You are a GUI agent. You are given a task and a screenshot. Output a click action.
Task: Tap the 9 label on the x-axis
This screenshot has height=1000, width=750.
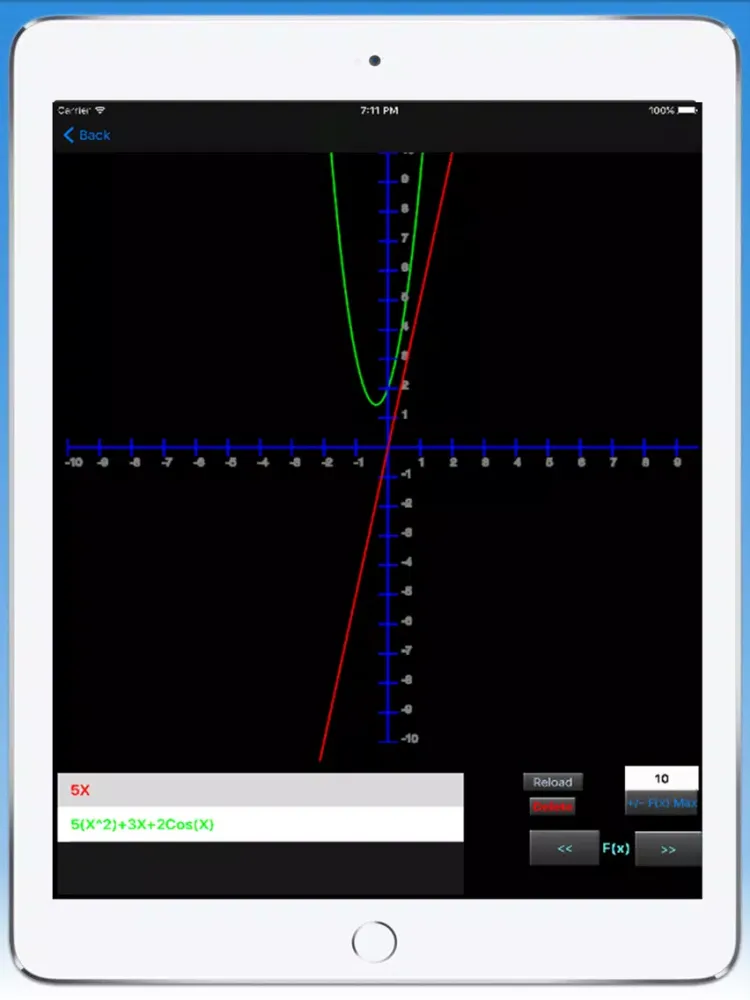(677, 462)
